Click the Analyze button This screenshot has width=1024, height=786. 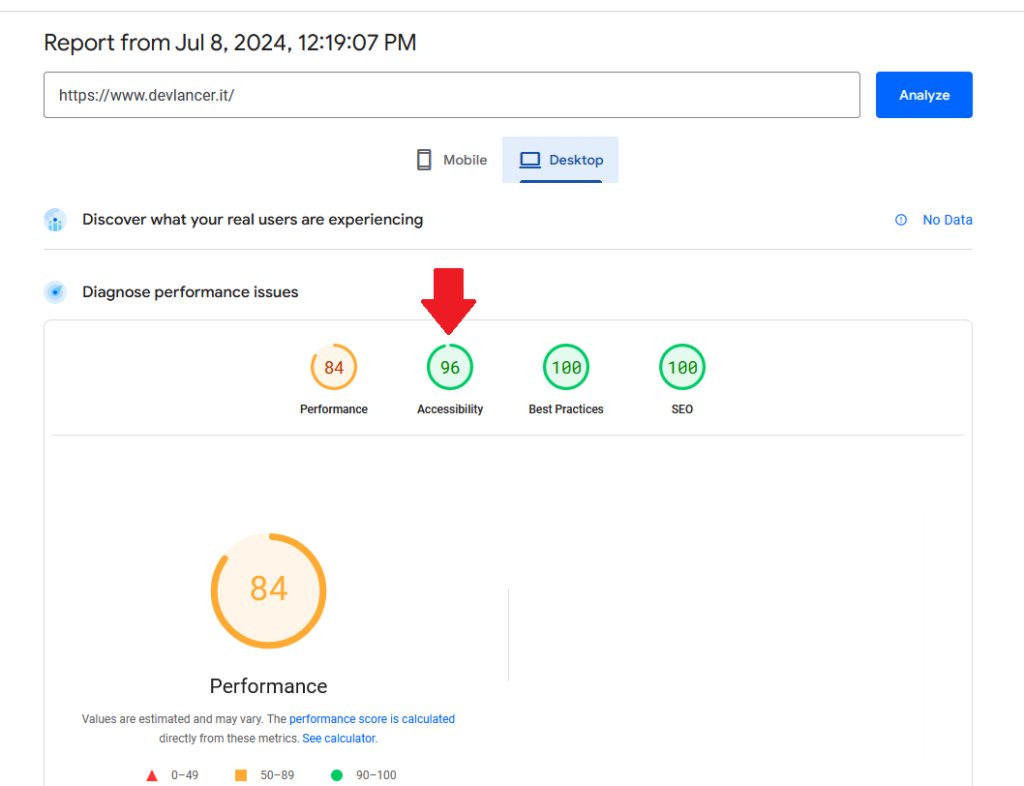pos(923,95)
